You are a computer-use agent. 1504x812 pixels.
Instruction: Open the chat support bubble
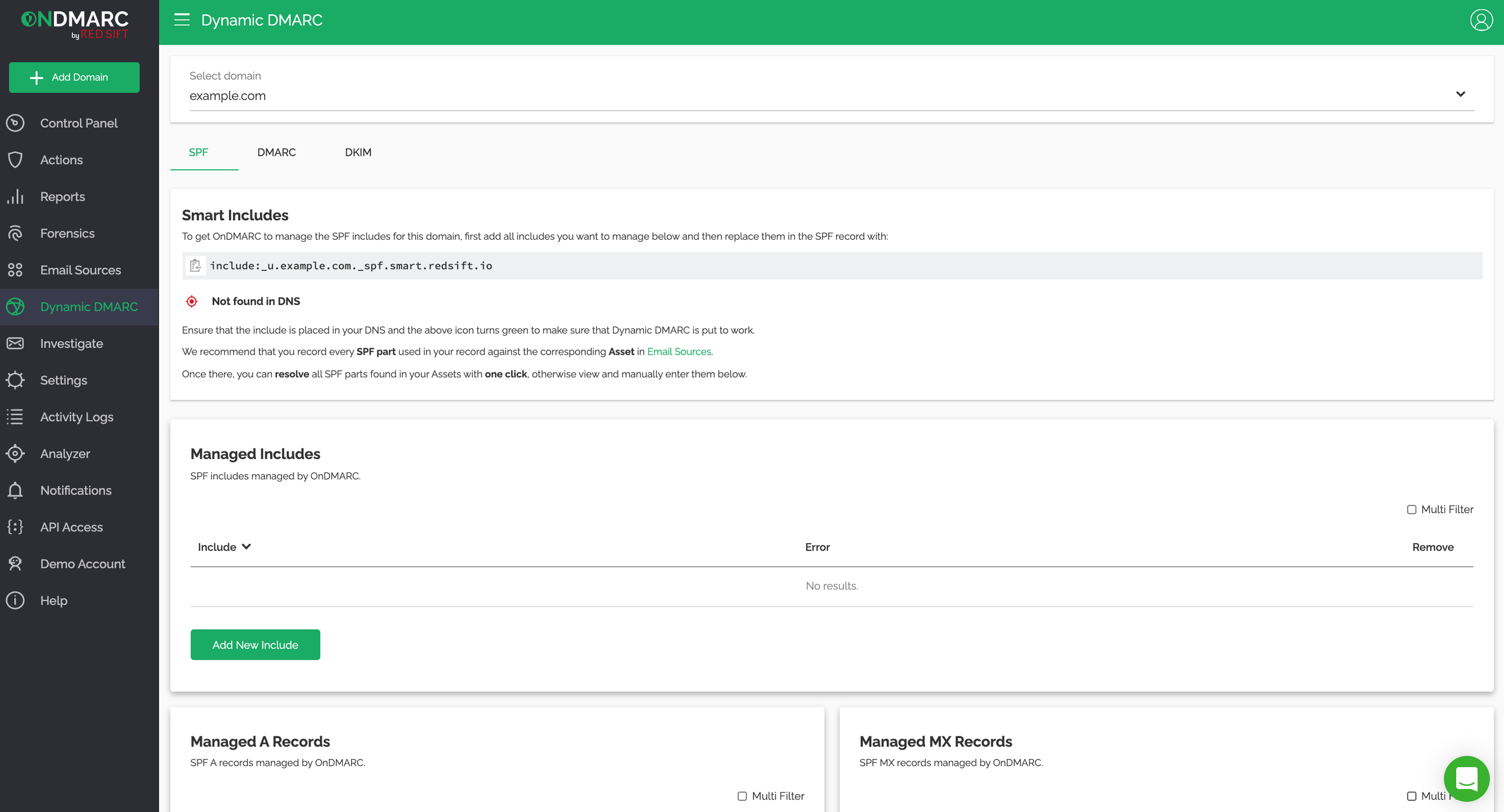coord(1466,778)
